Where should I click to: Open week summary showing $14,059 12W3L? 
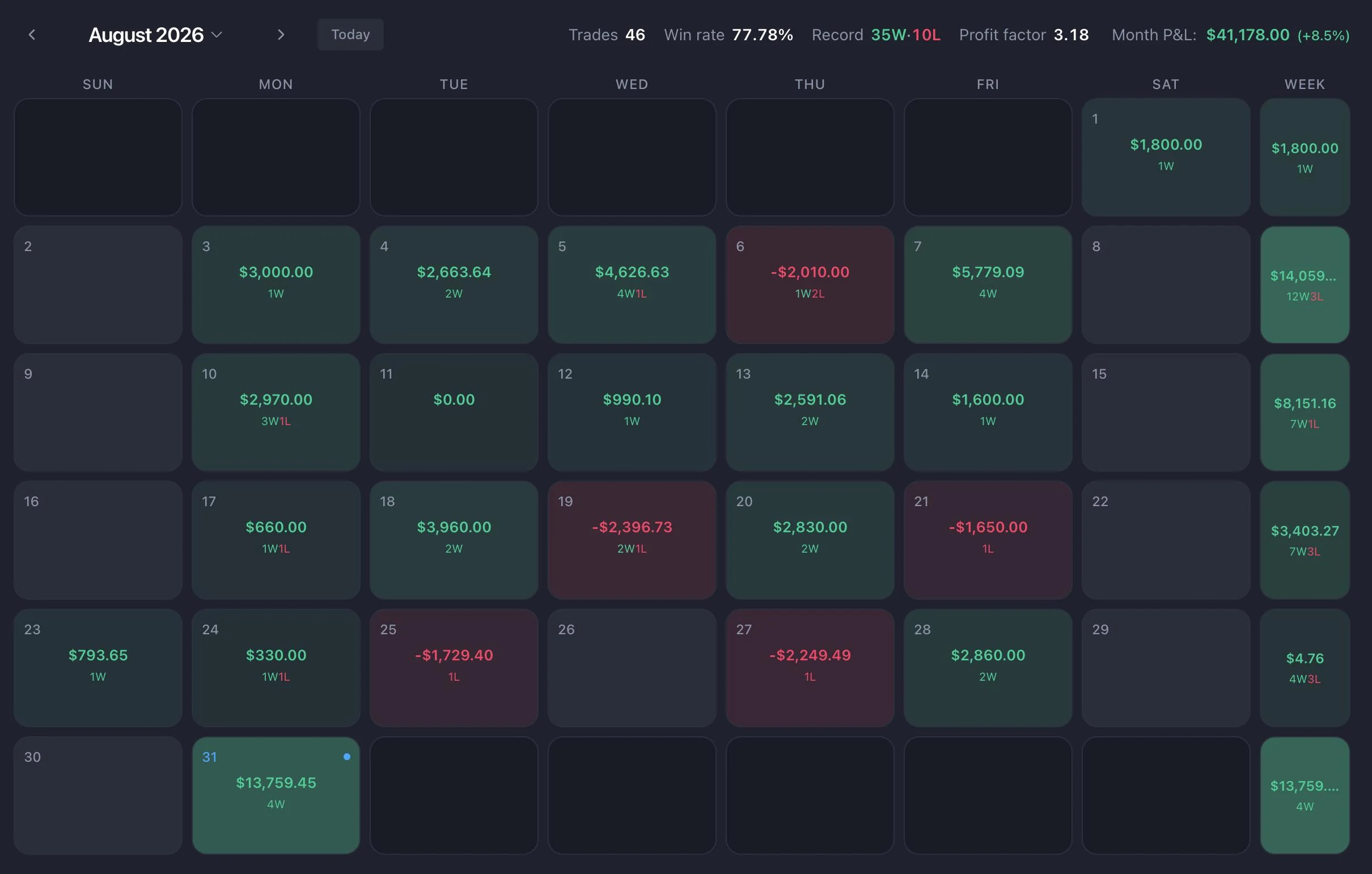click(x=1305, y=285)
